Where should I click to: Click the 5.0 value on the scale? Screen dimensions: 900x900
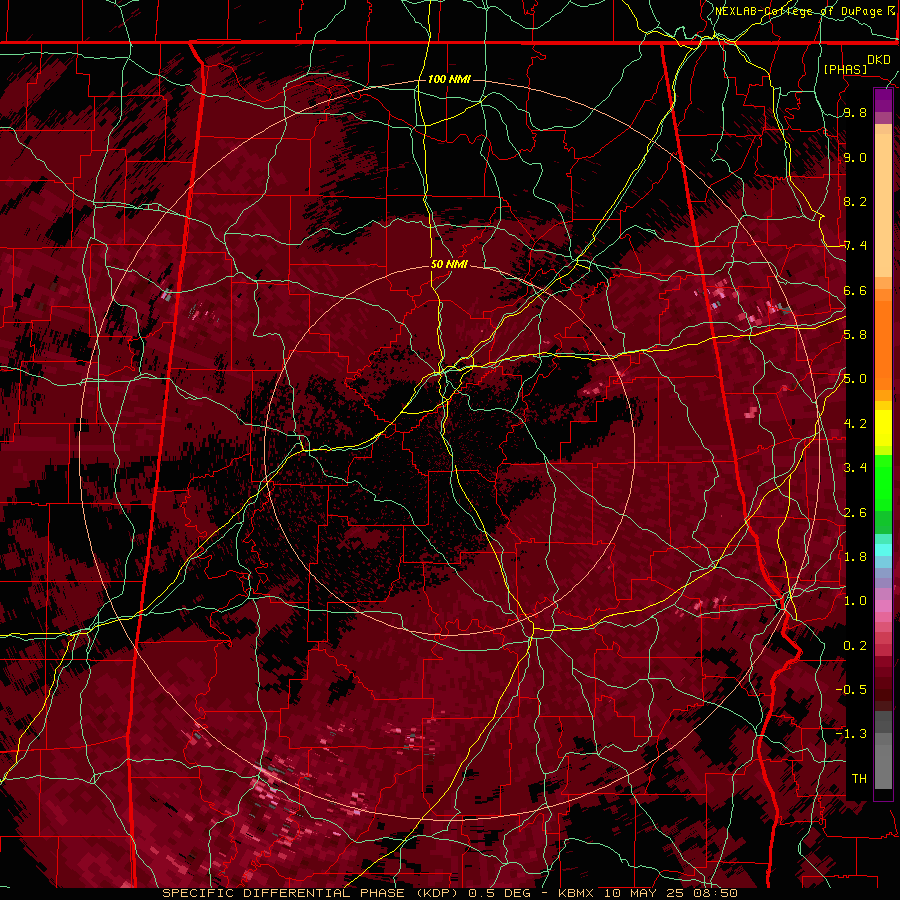[x=855, y=379]
